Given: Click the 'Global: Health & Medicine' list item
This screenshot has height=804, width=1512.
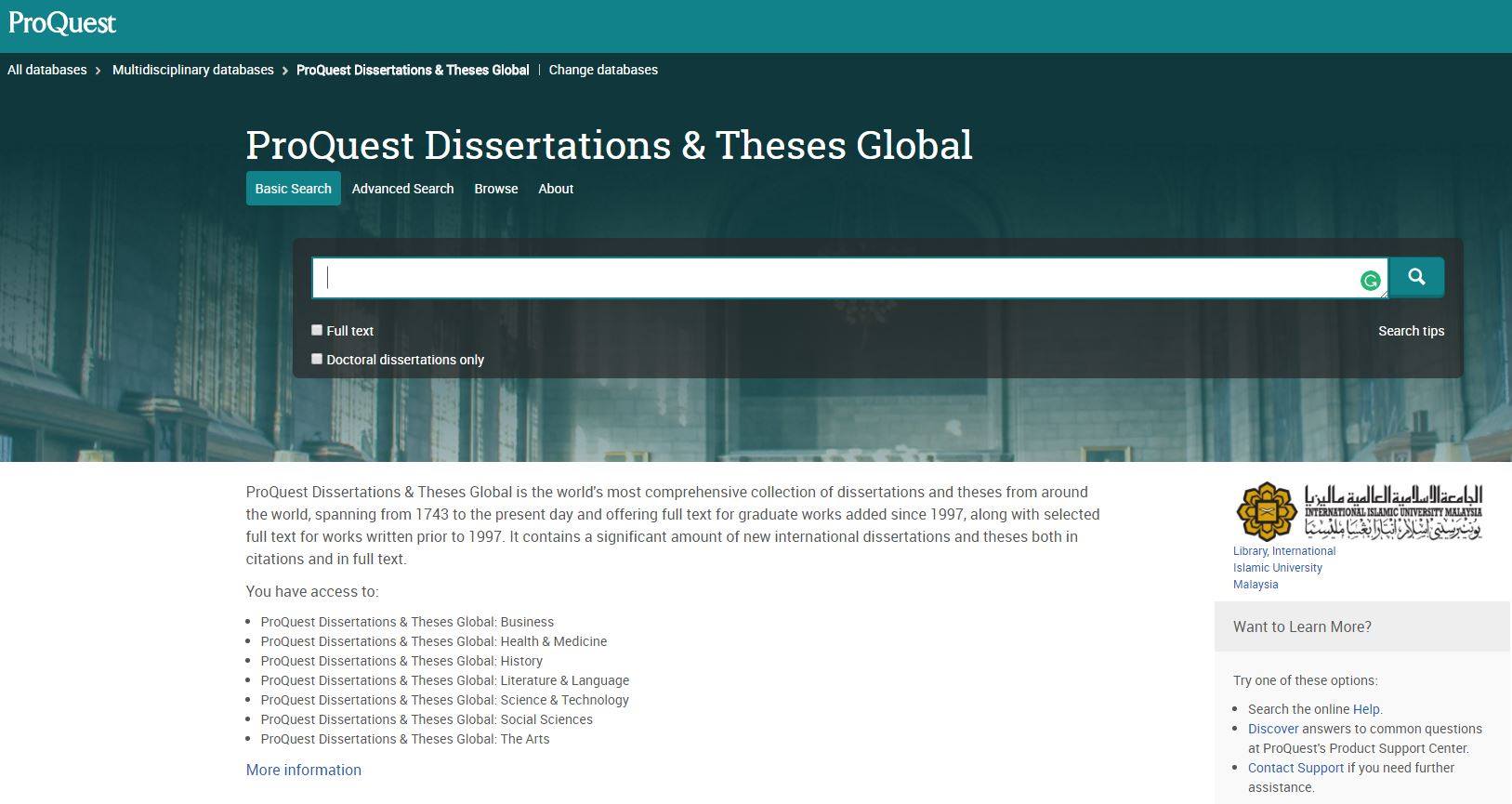Looking at the screenshot, I should pyautogui.click(x=434, y=641).
